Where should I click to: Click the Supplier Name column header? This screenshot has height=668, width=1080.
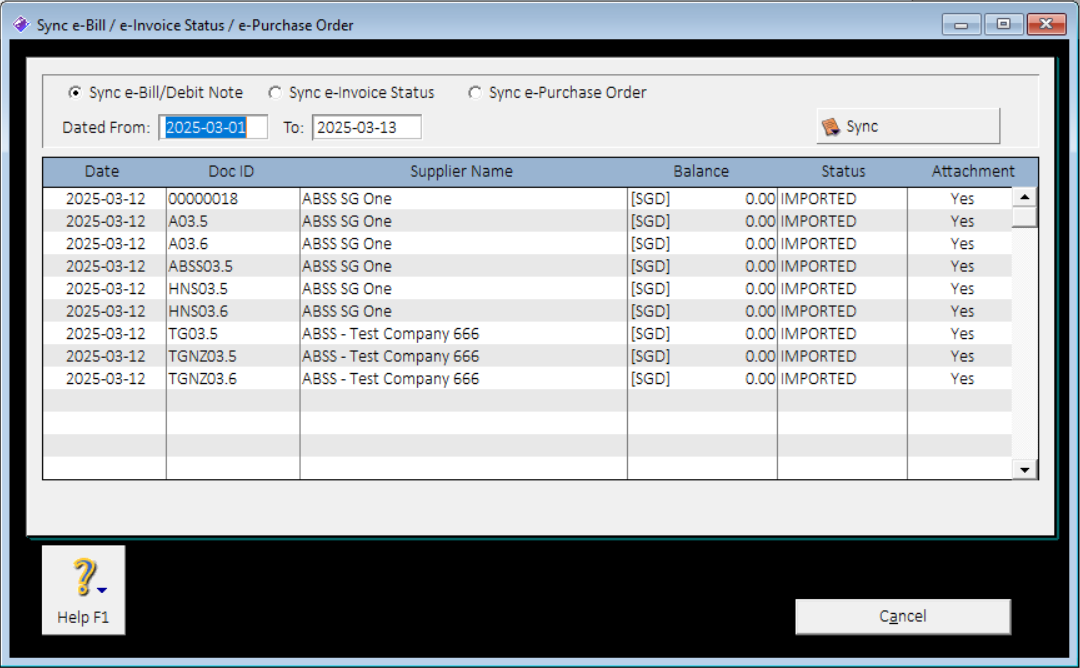click(462, 171)
